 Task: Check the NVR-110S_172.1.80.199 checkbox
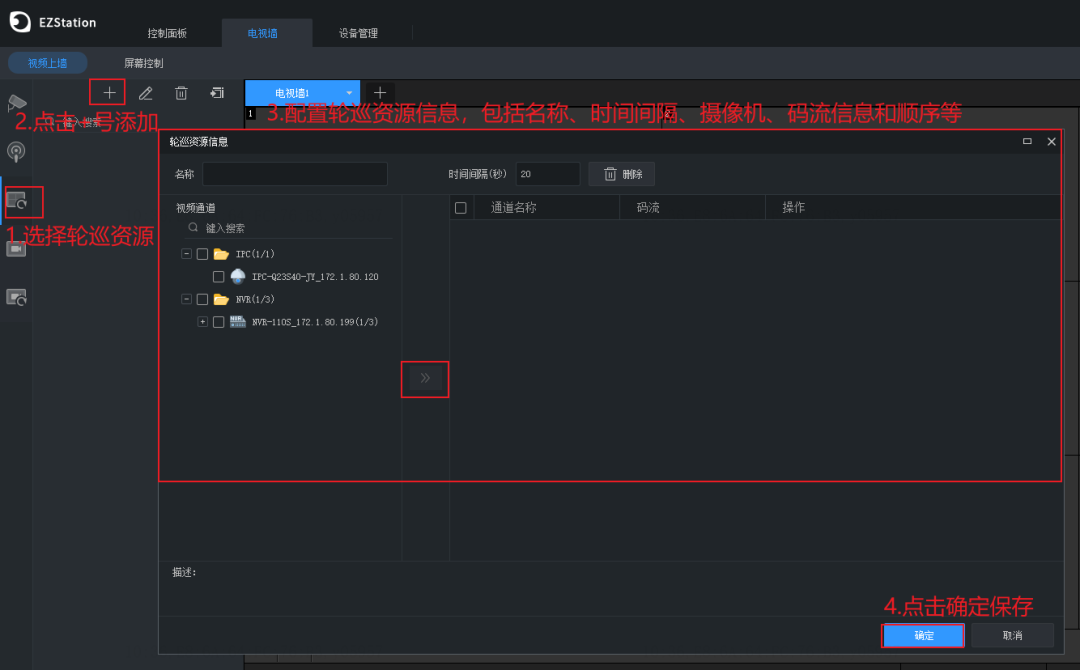pyautogui.click(x=218, y=322)
